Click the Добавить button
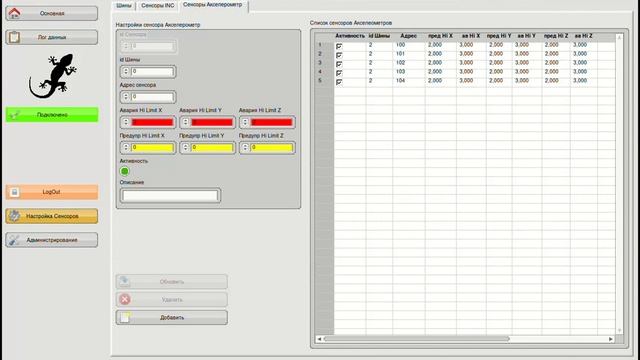 [x=171, y=318]
